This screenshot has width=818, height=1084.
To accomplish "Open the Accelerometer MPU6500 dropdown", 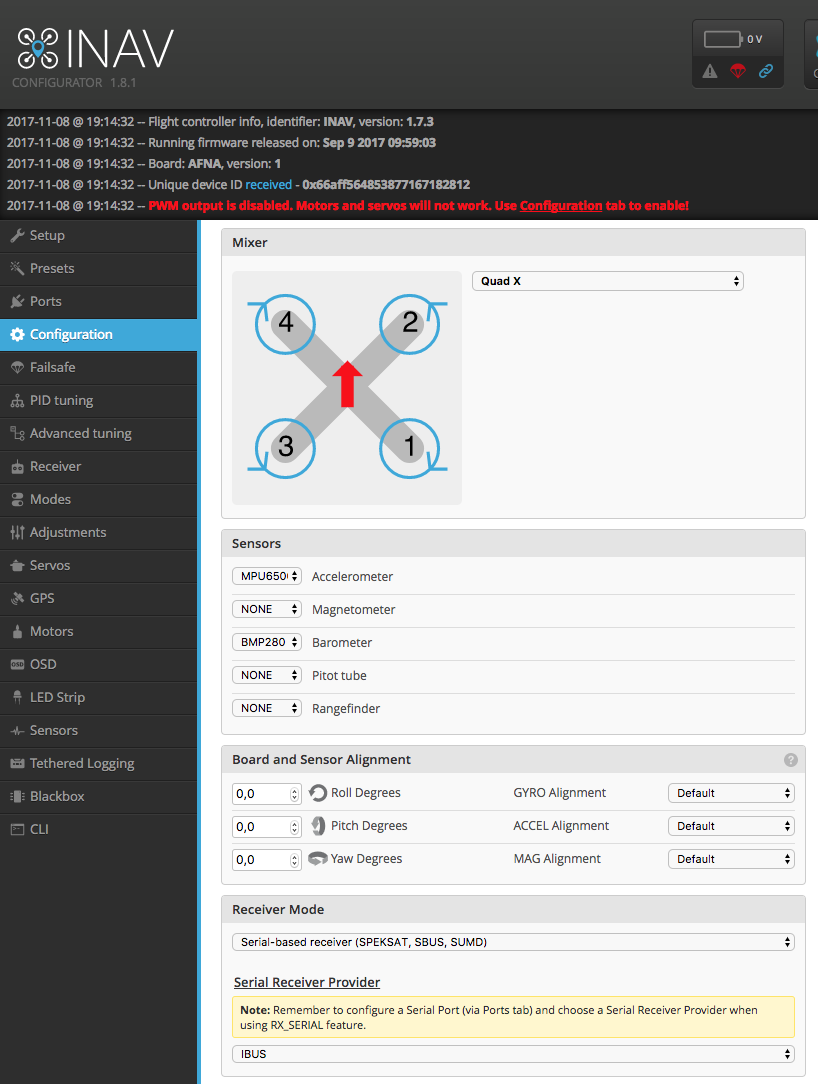I will tap(267, 576).
